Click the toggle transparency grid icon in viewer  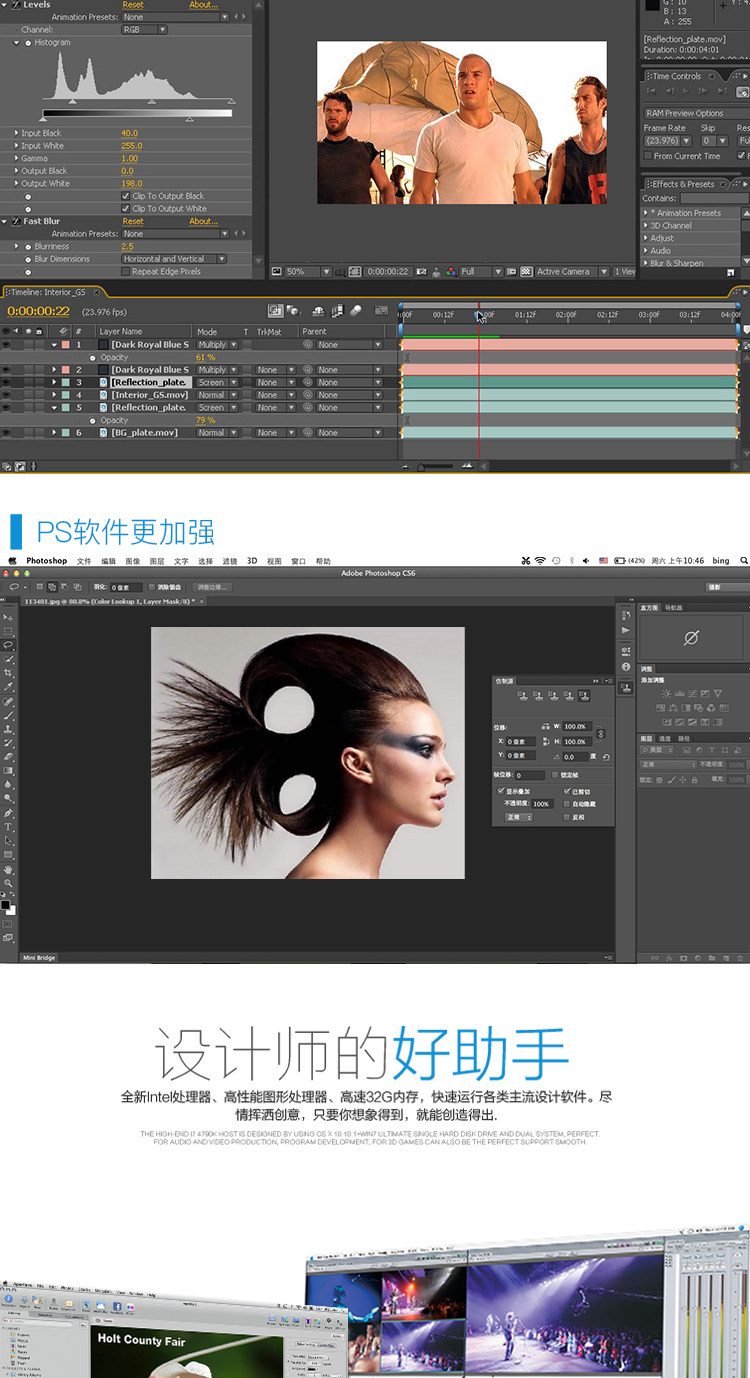pos(526,271)
